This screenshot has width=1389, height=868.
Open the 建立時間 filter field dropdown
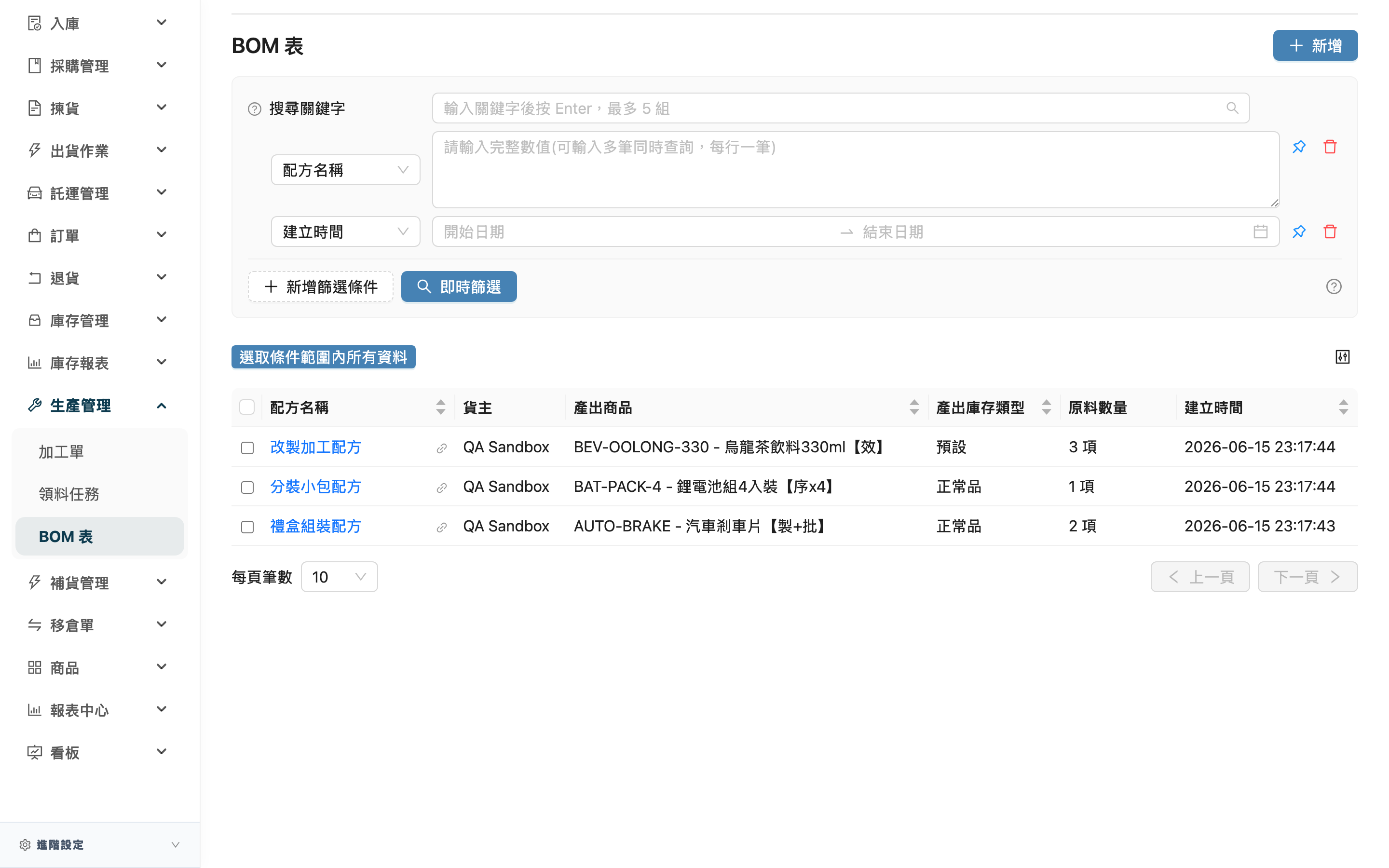pos(345,231)
